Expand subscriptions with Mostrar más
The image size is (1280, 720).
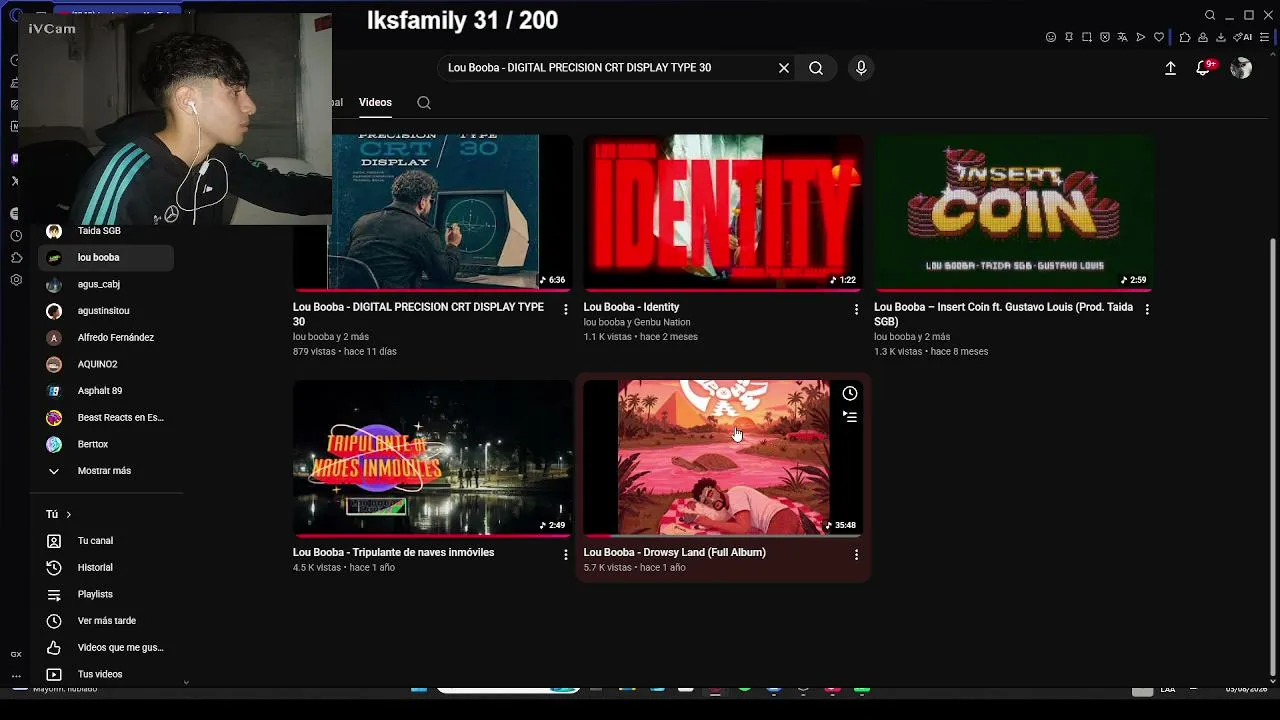pos(106,471)
